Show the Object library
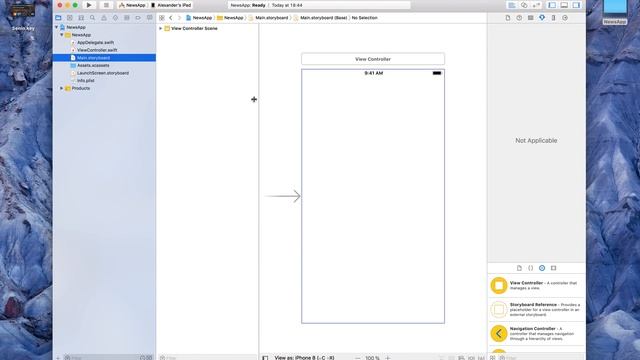 click(542, 268)
